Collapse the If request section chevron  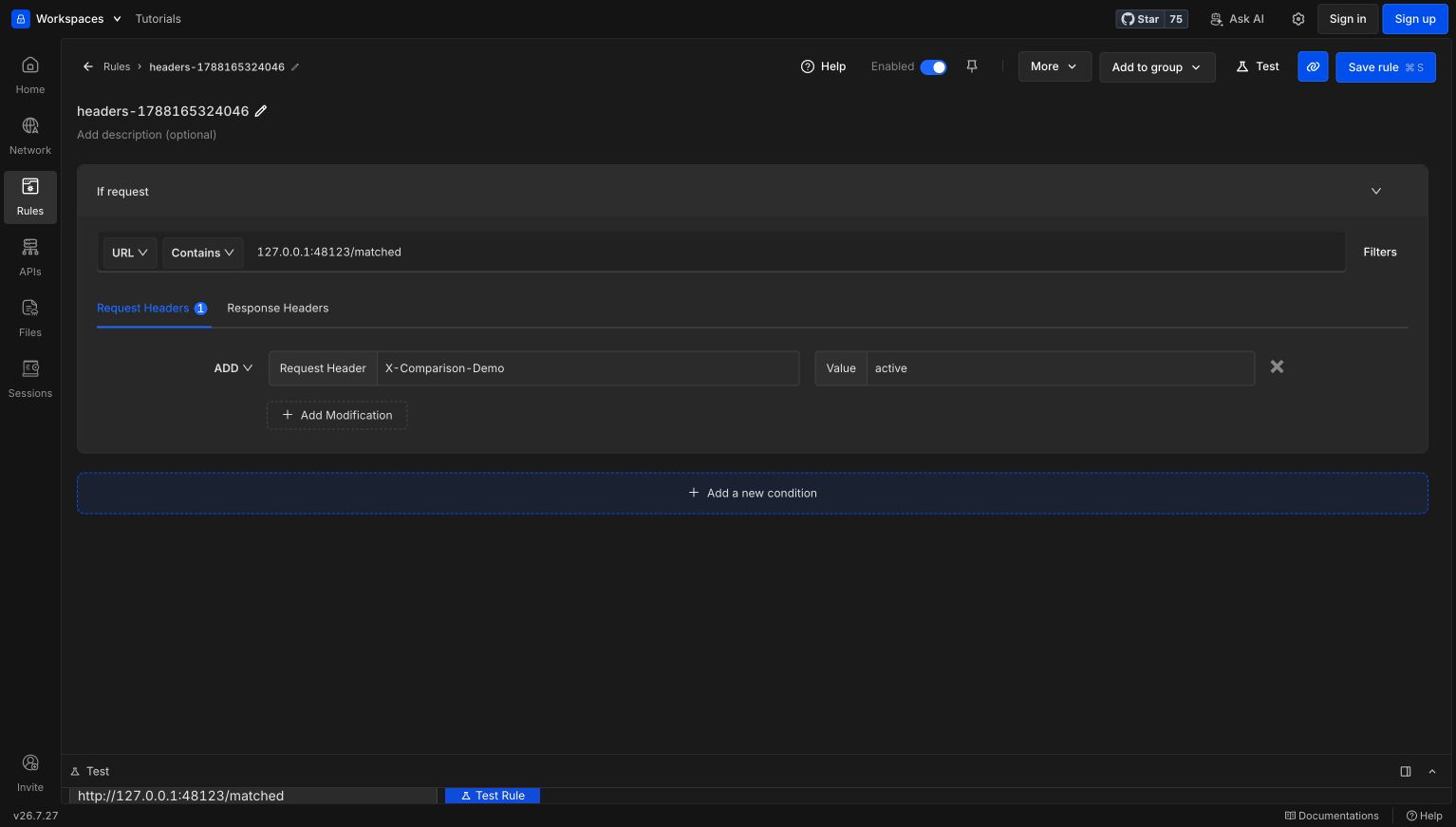click(1376, 191)
